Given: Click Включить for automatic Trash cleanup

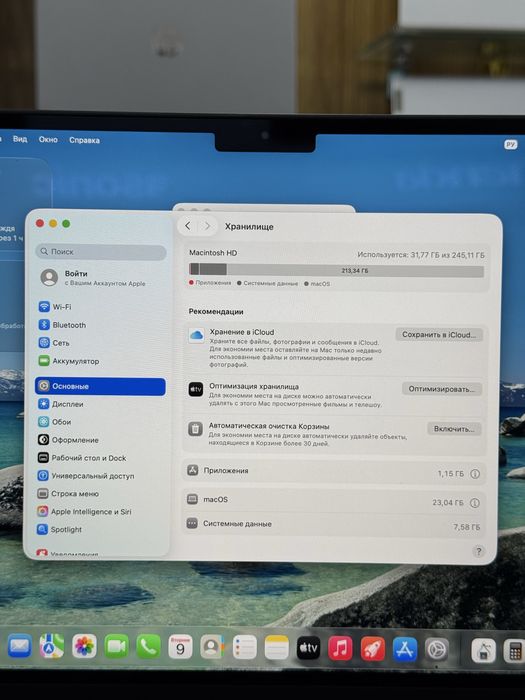Looking at the screenshot, I should click(x=454, y=429).
